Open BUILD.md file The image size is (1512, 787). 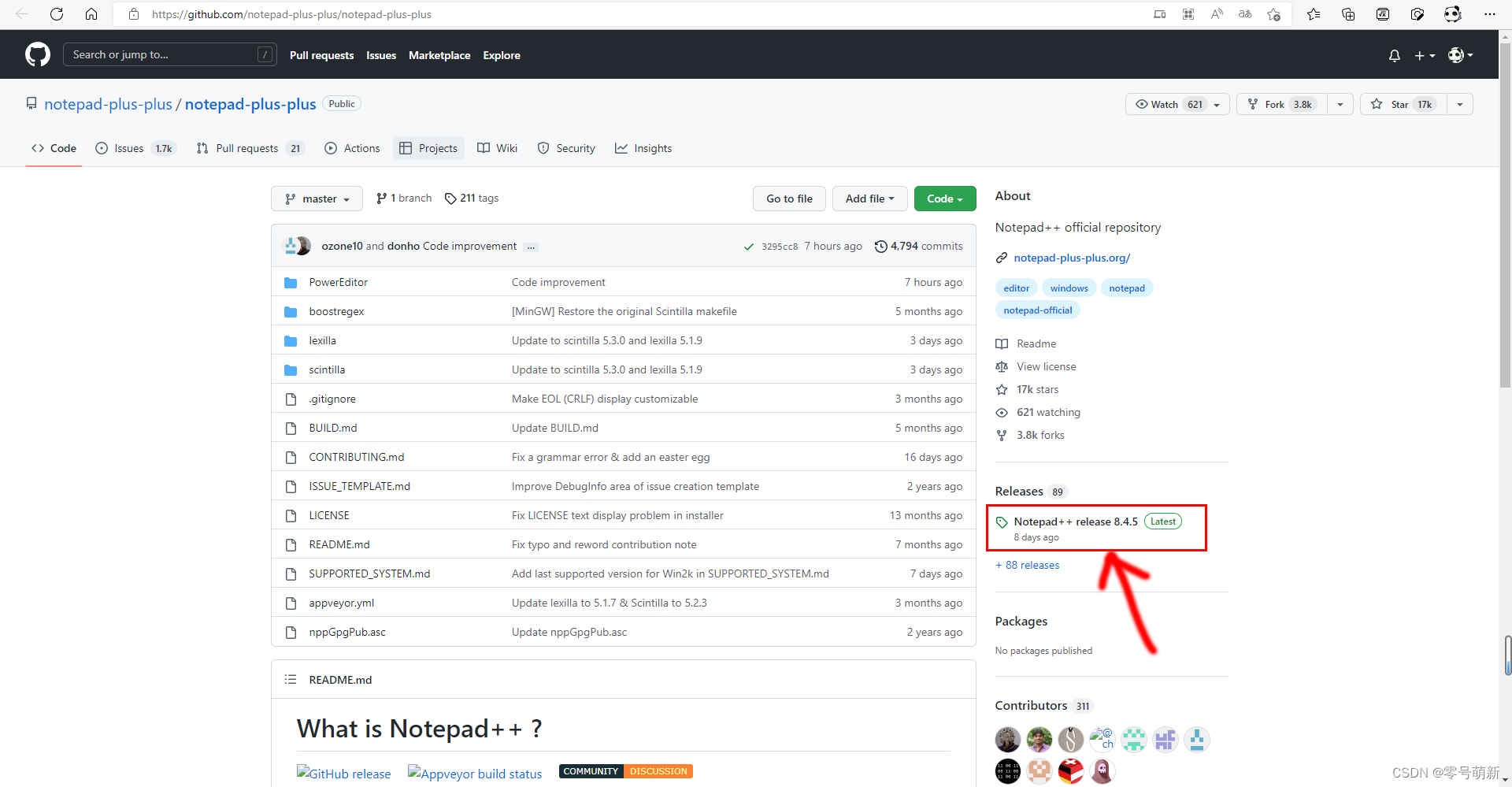333,428
